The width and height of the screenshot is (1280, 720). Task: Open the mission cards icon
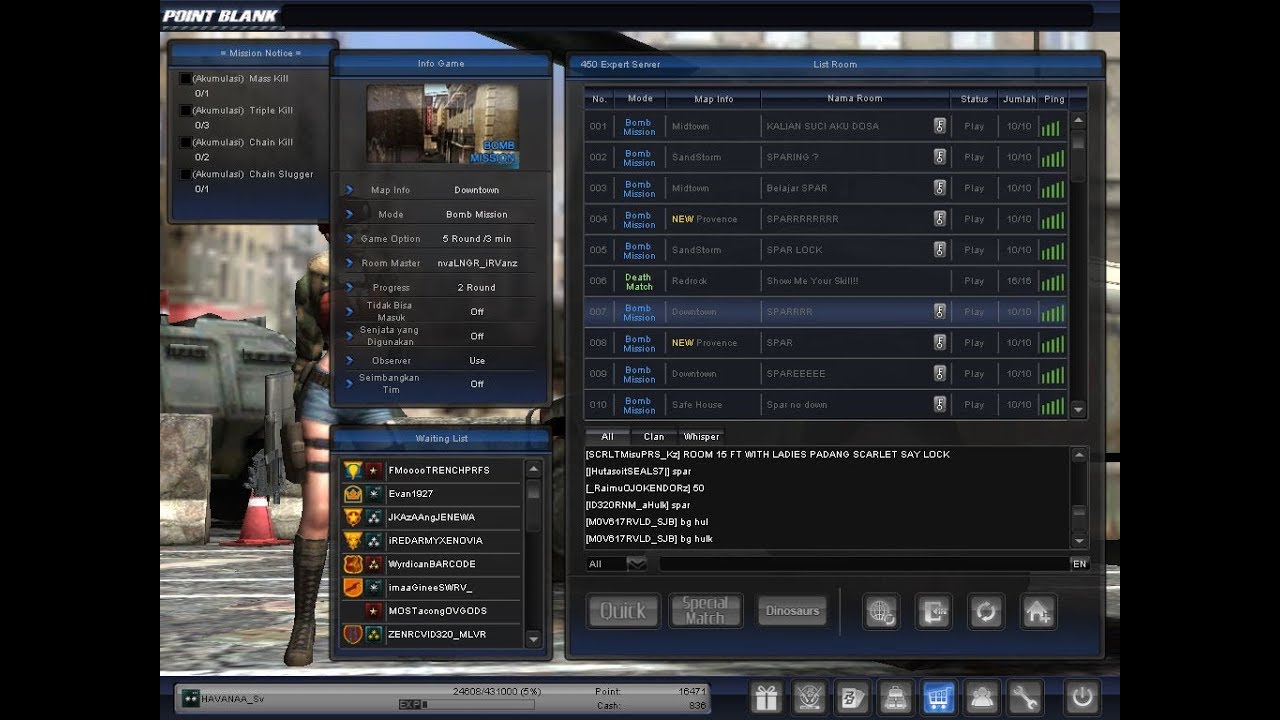click(x=853, y=697)
